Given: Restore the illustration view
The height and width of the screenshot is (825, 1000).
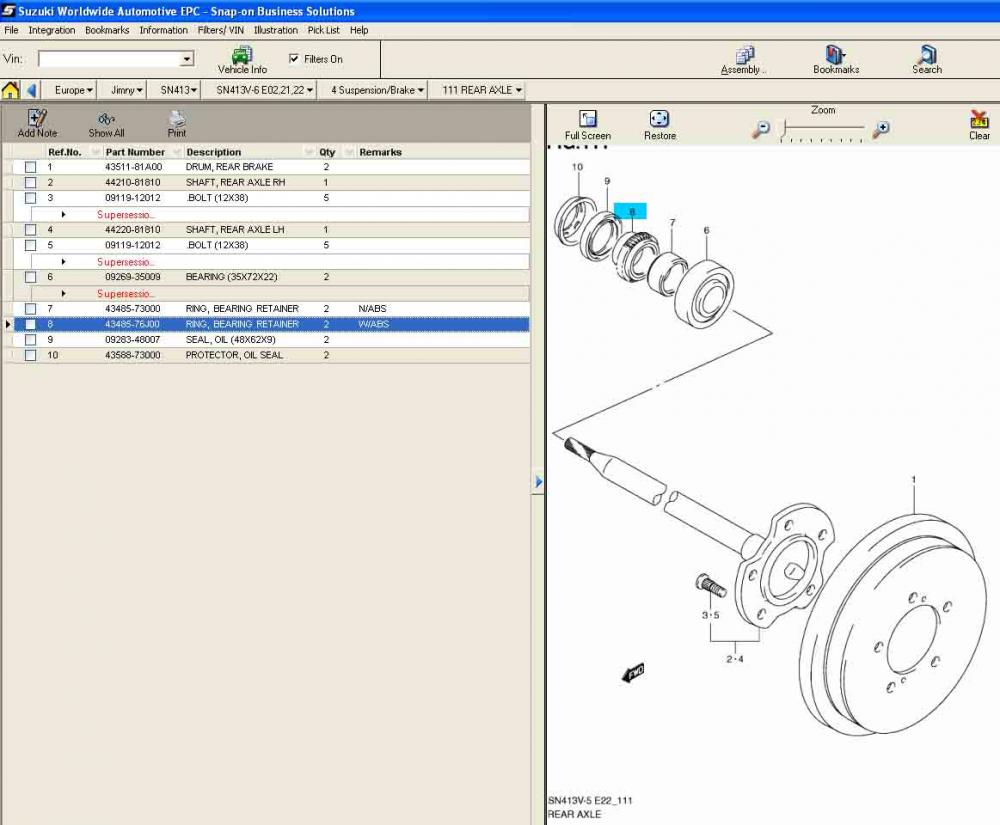Looking at the screenshot, I should coord(659,119).
